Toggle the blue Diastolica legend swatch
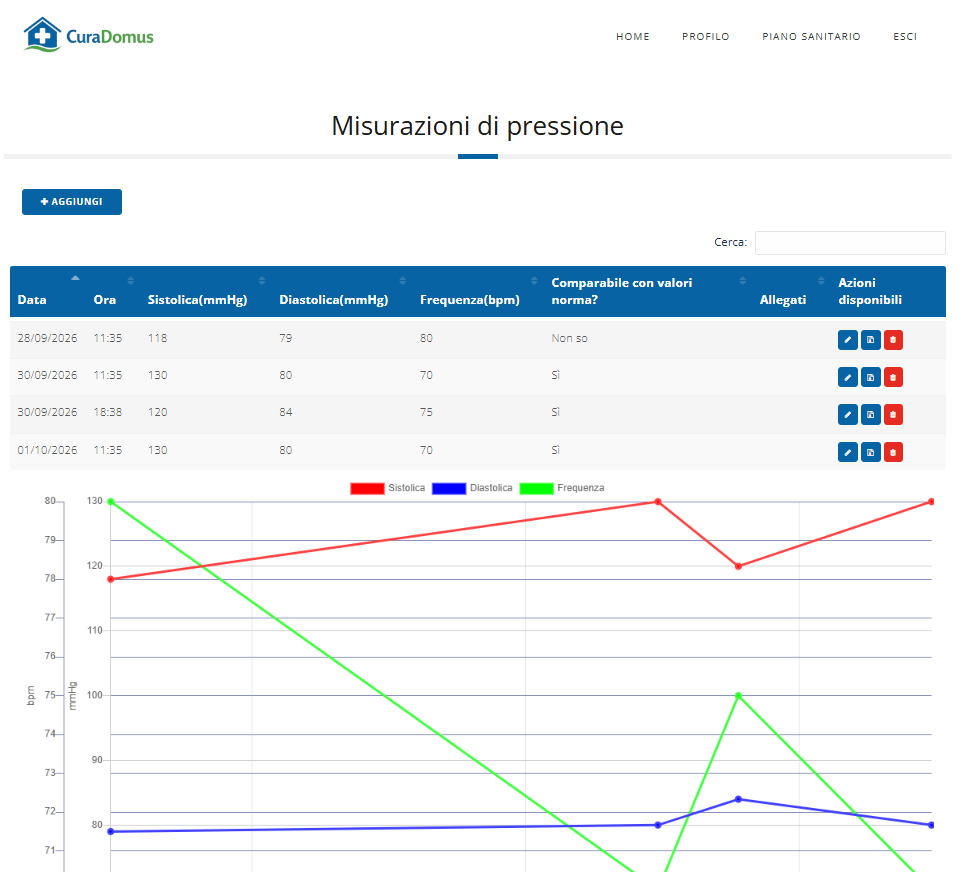This screenshot has height=872, width=962. click(x=449, y=488)
